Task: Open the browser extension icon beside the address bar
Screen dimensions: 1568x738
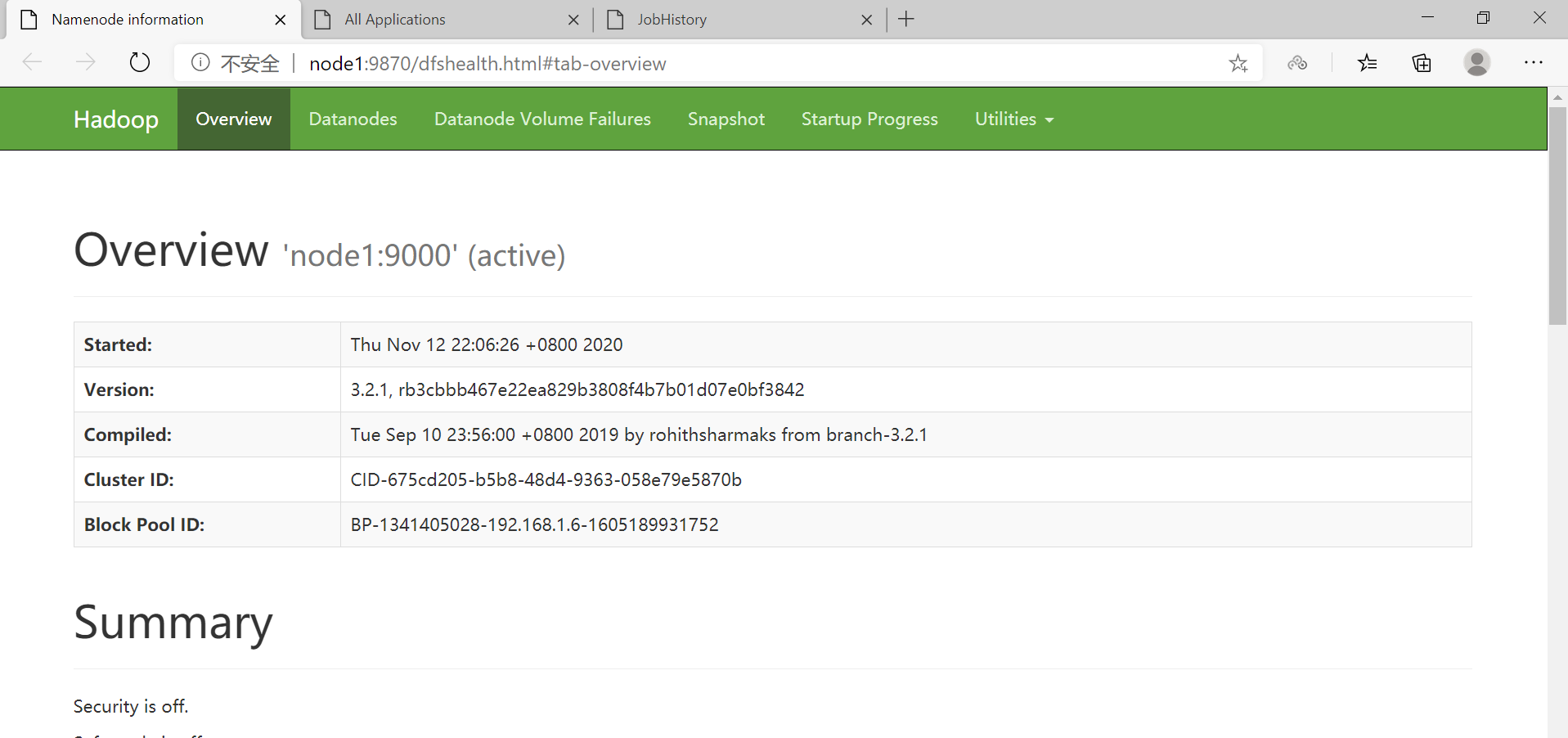Action: (x=1297, y=63)
